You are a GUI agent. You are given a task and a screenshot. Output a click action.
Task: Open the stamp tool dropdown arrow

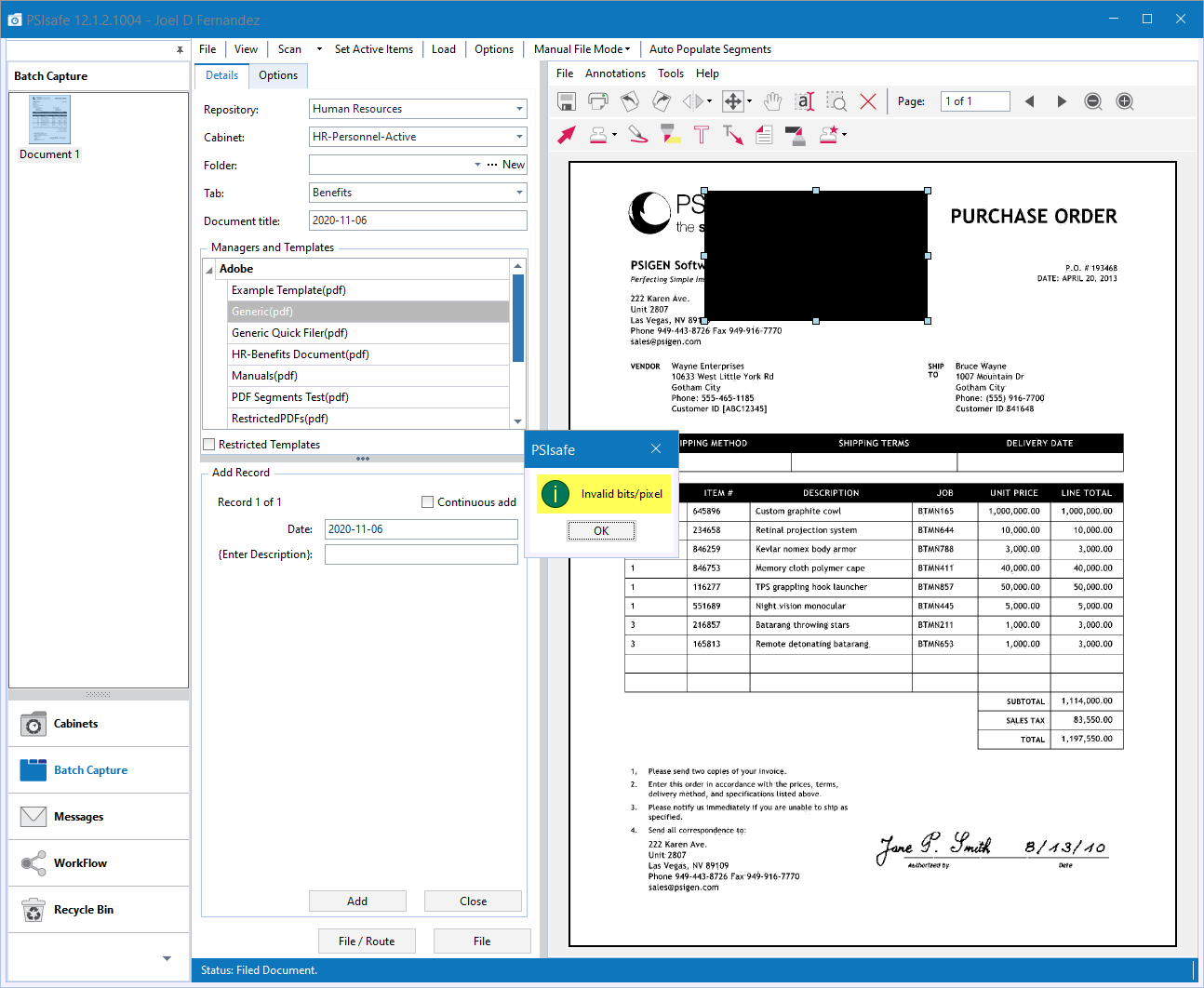pos(615,135)
